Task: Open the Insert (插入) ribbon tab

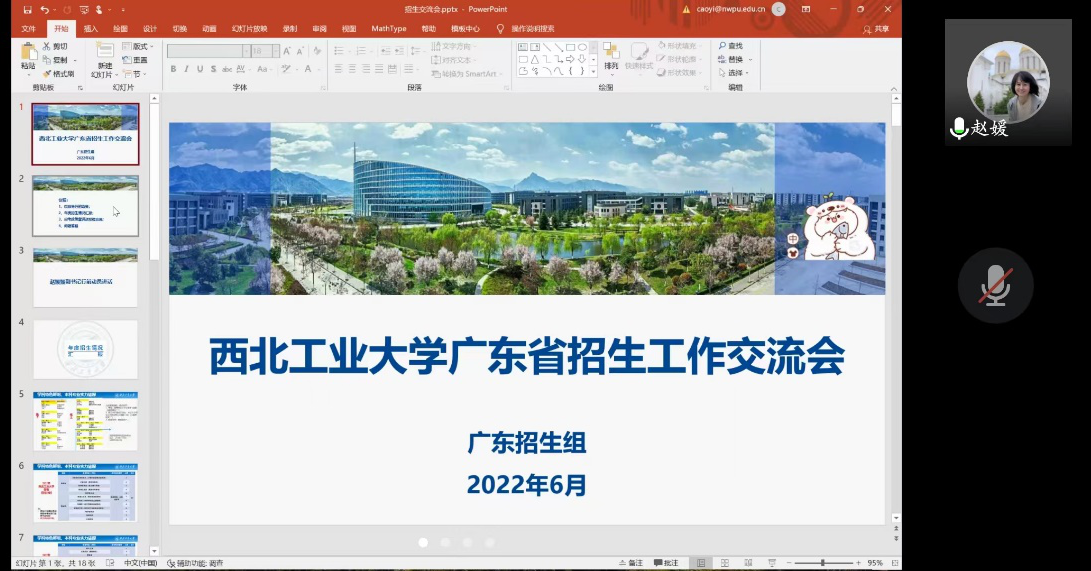Action: 91,29
